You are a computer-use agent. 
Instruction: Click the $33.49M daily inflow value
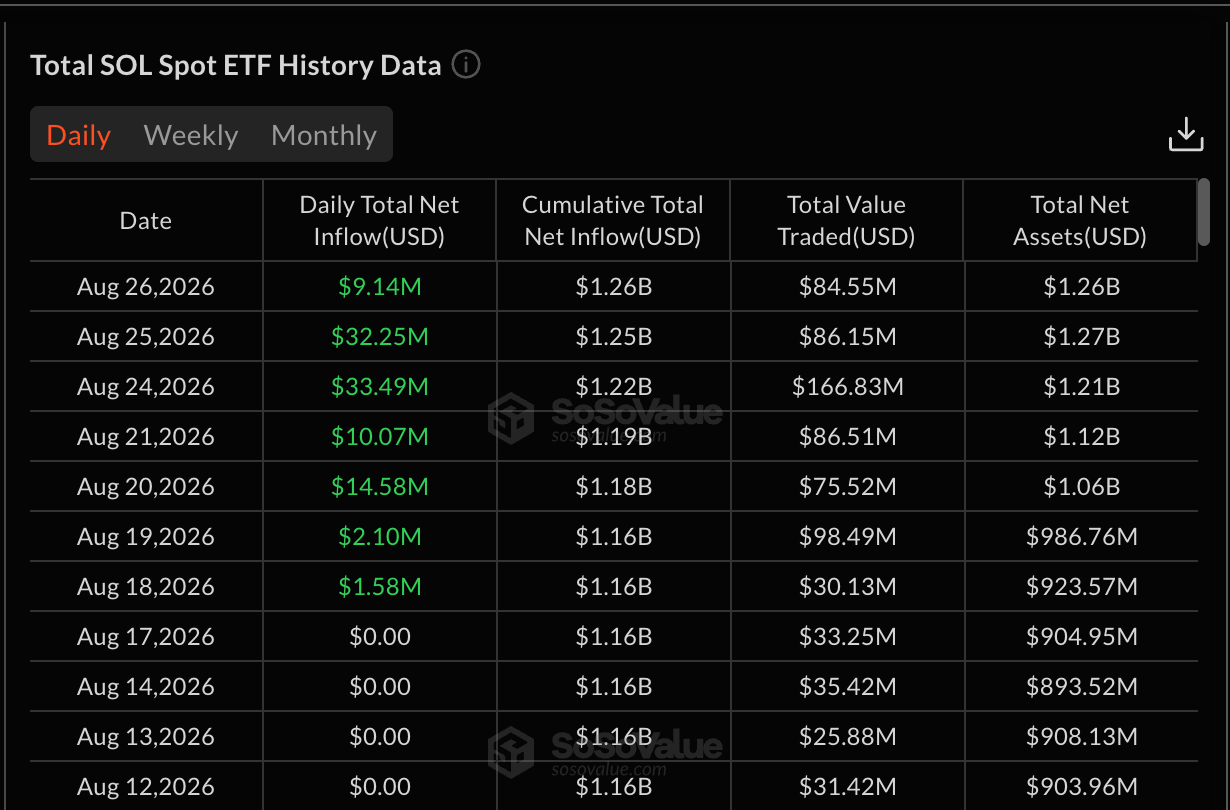380,387
